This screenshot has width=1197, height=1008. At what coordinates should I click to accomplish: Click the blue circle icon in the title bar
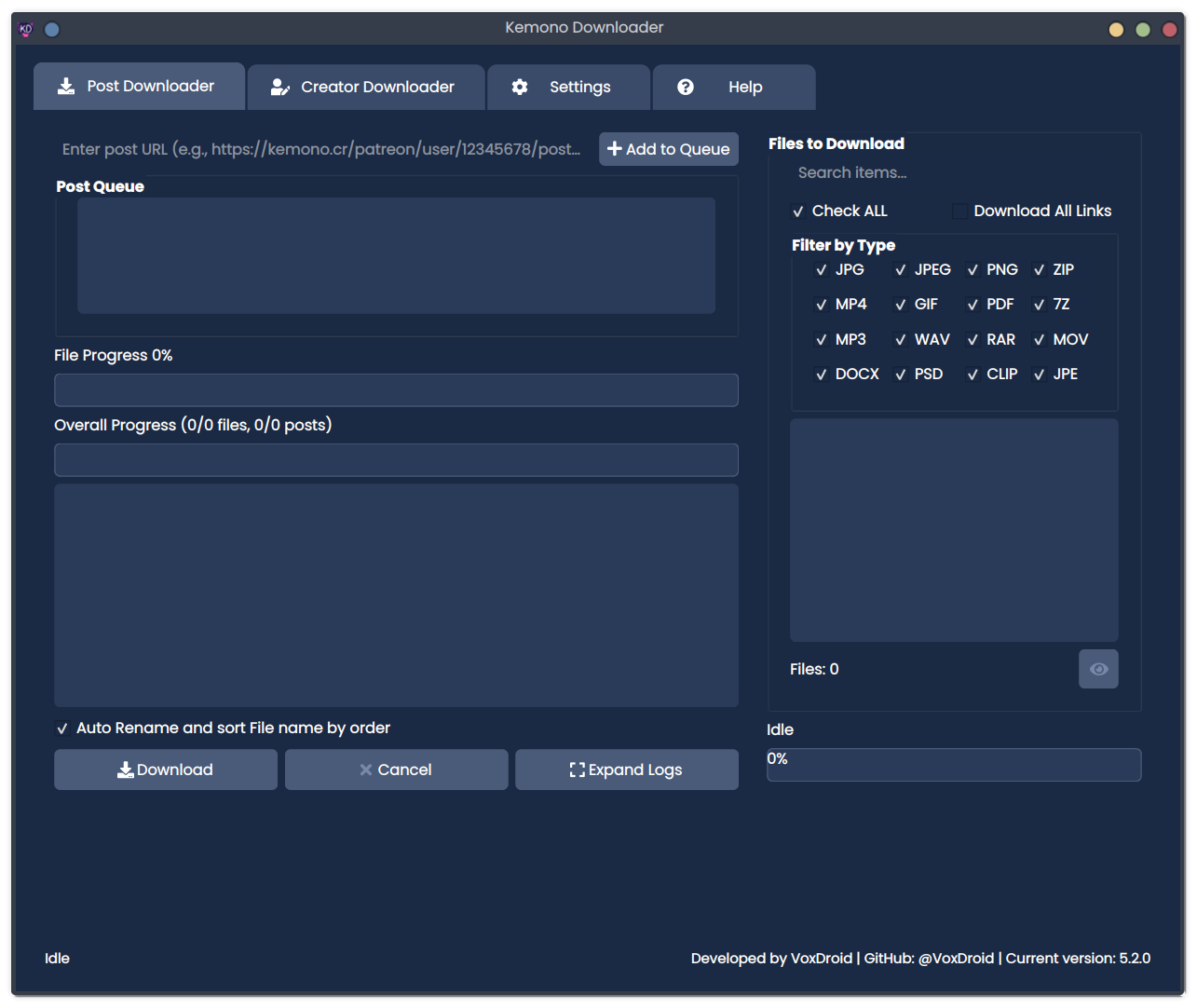(x=52, y=29)
